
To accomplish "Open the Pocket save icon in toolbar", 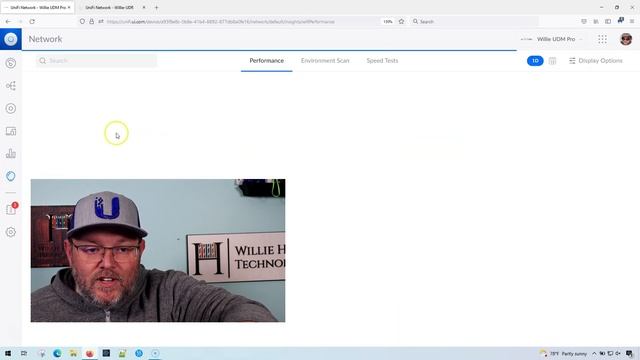I will pyautogui.click(x=584, y=22).
